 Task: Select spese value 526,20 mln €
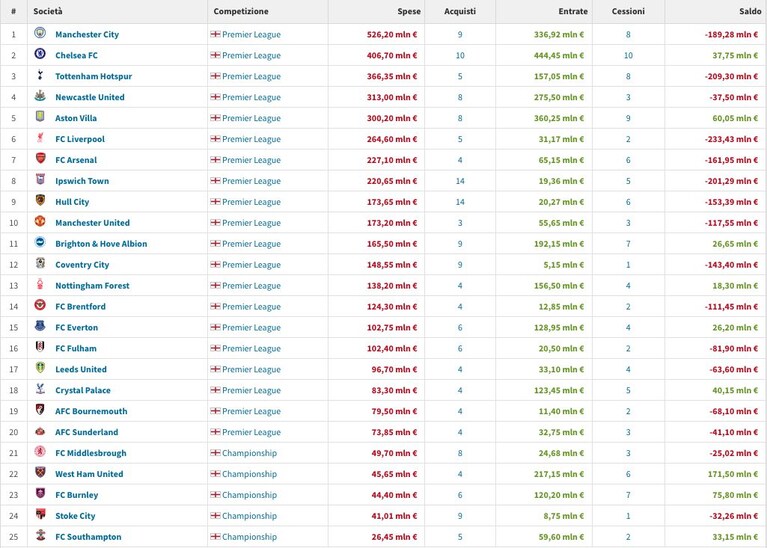(392, 34)
